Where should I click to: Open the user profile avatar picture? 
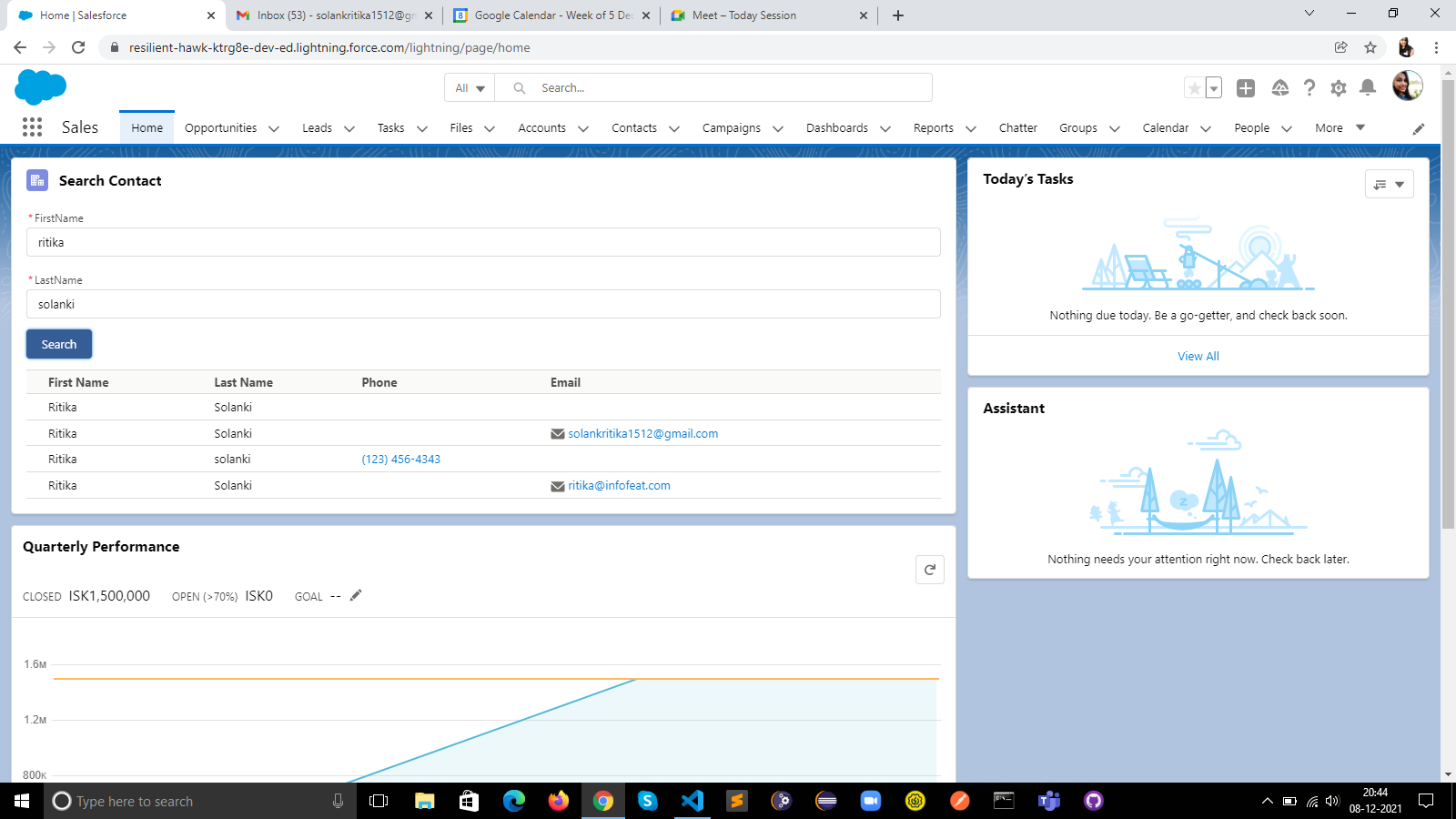1407,86
